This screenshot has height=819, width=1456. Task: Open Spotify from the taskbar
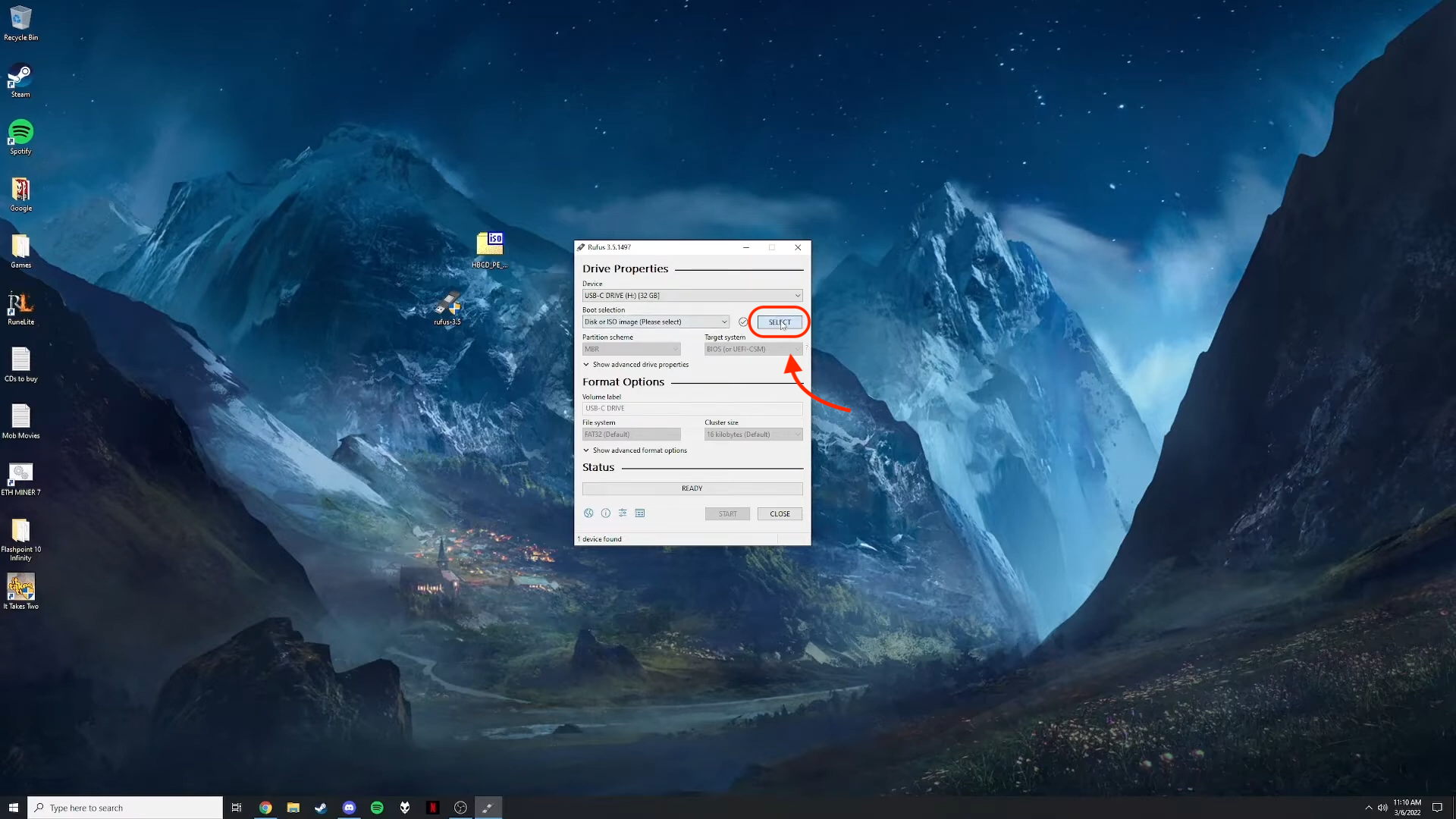click(377, 808)
